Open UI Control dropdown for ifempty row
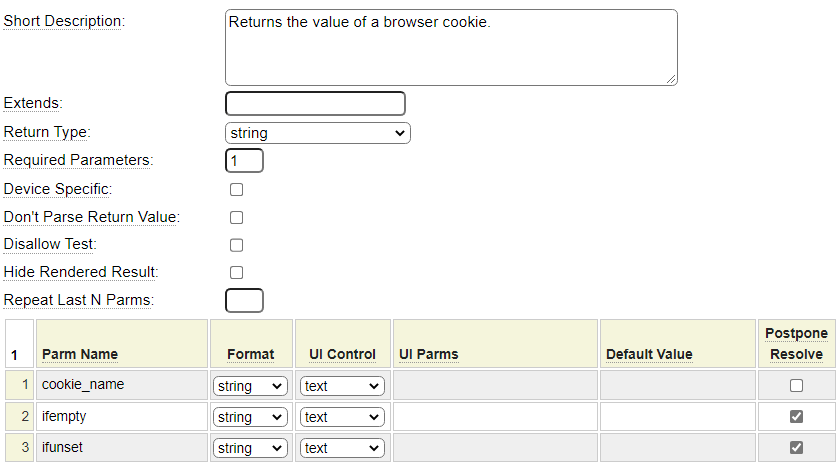 pyautogui.click(x=343, y=417)
